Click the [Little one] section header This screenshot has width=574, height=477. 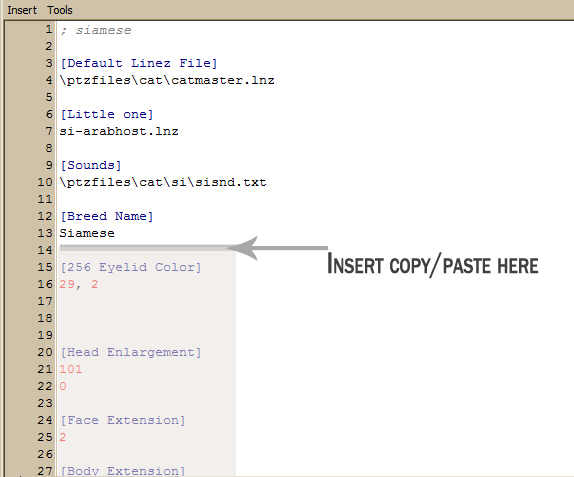[x=107, y=114]
